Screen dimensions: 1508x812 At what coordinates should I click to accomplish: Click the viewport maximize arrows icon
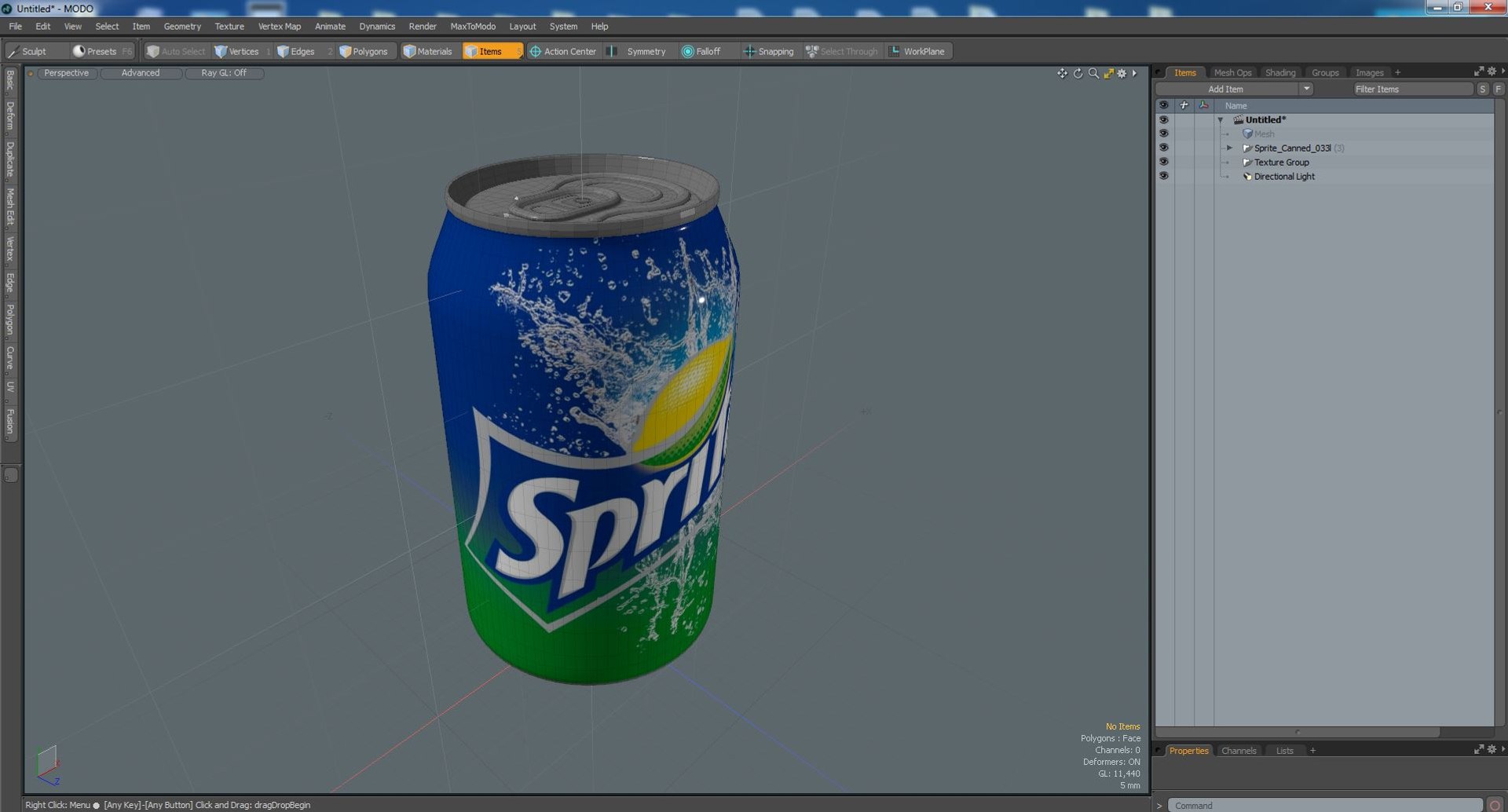(1108, 73)
